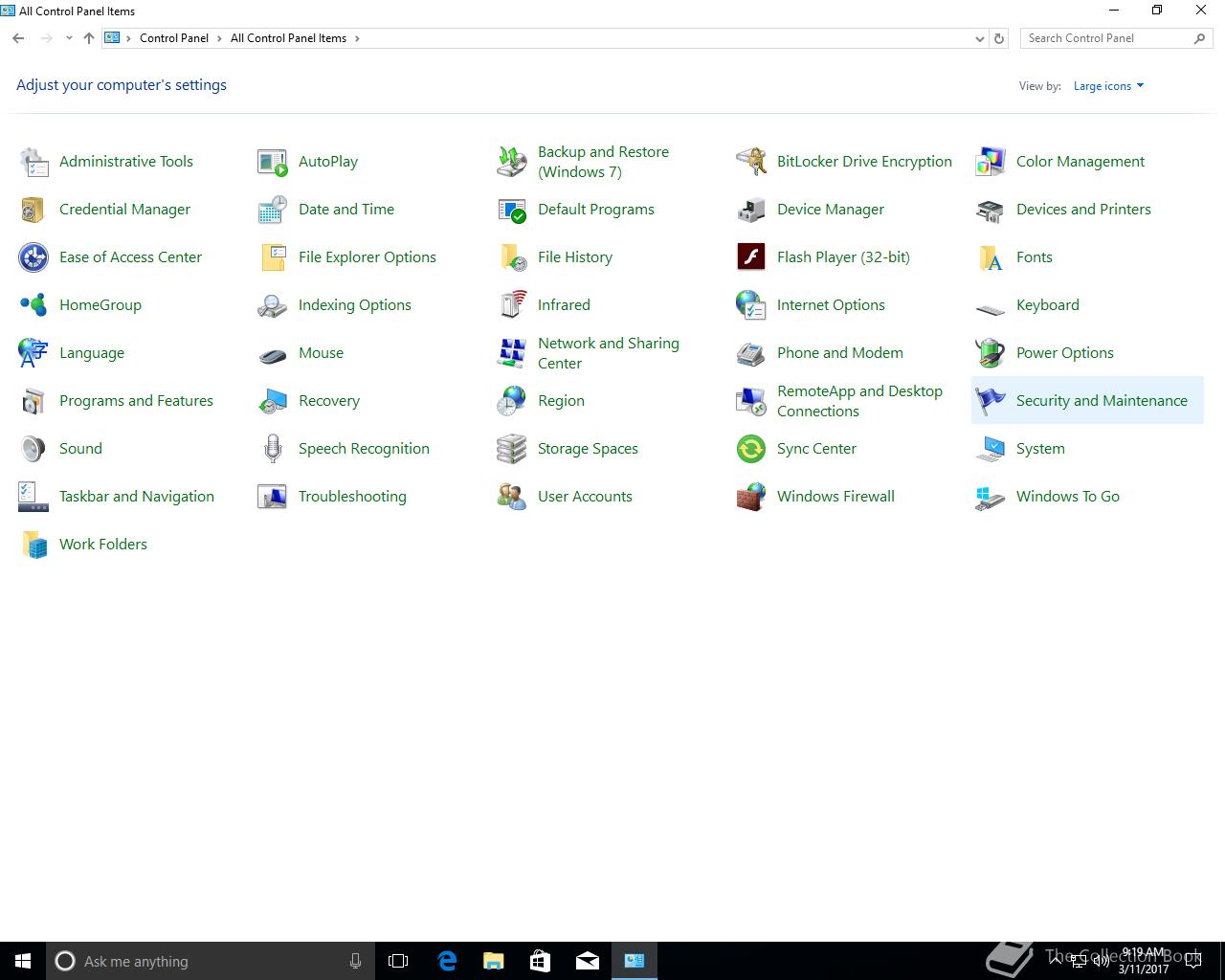1225x980 pixels.
Task: Open the Phone and Modem link
Action: click(x=840, y=353)
